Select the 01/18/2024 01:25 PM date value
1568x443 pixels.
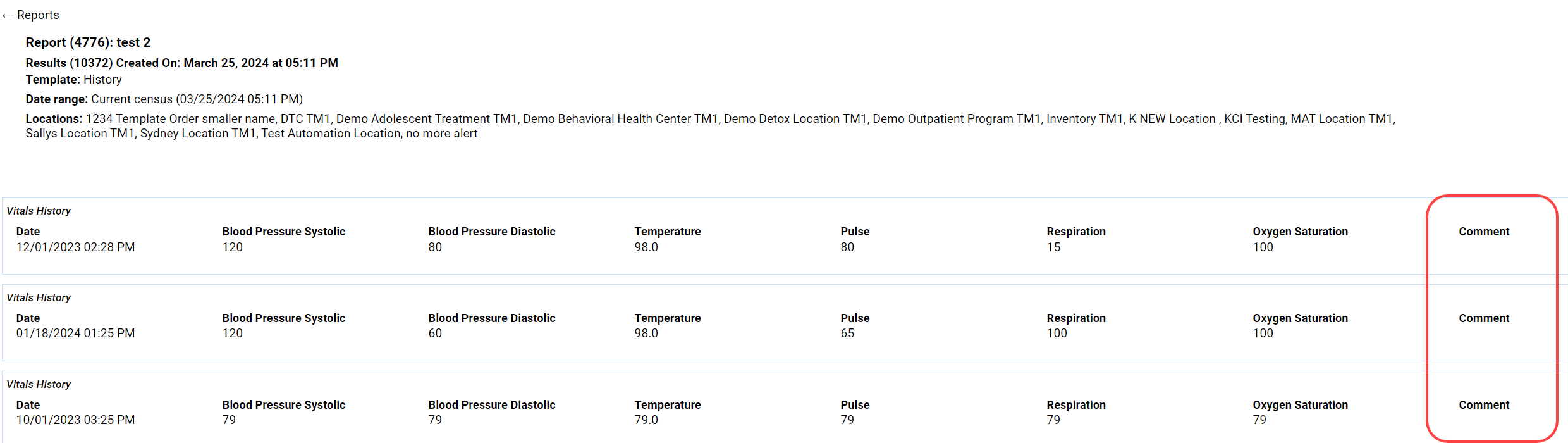[x=75, y=334]
